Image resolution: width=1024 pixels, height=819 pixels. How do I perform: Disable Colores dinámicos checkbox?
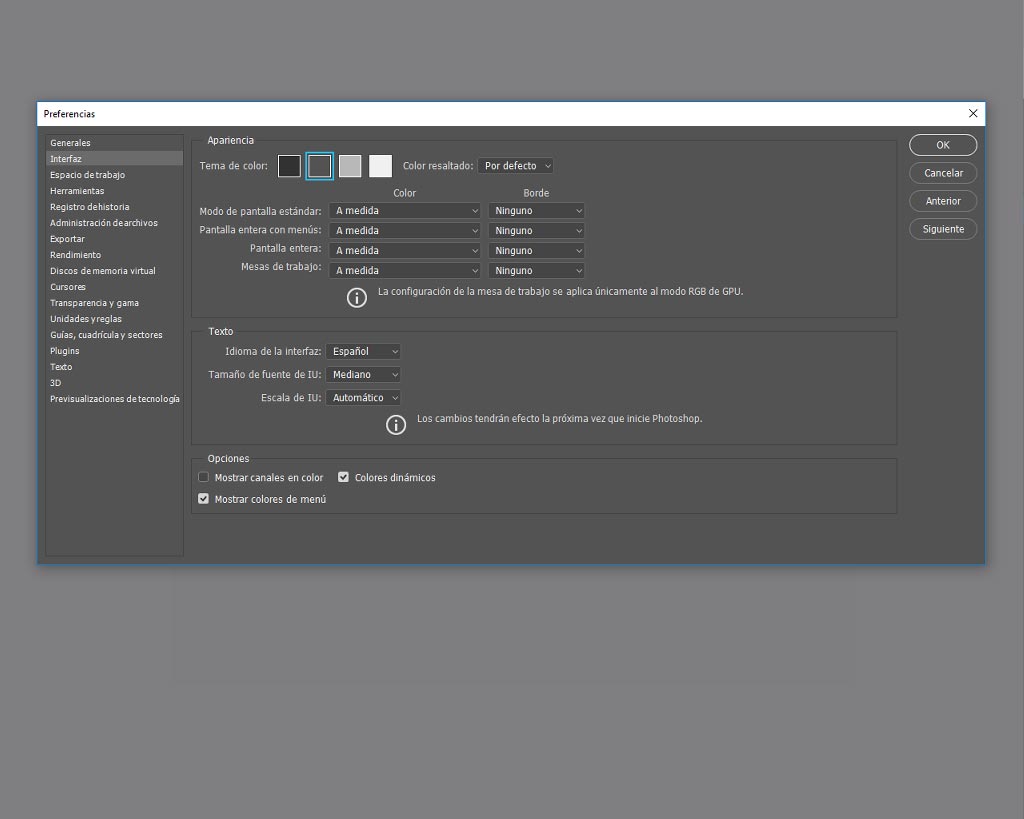344,477
